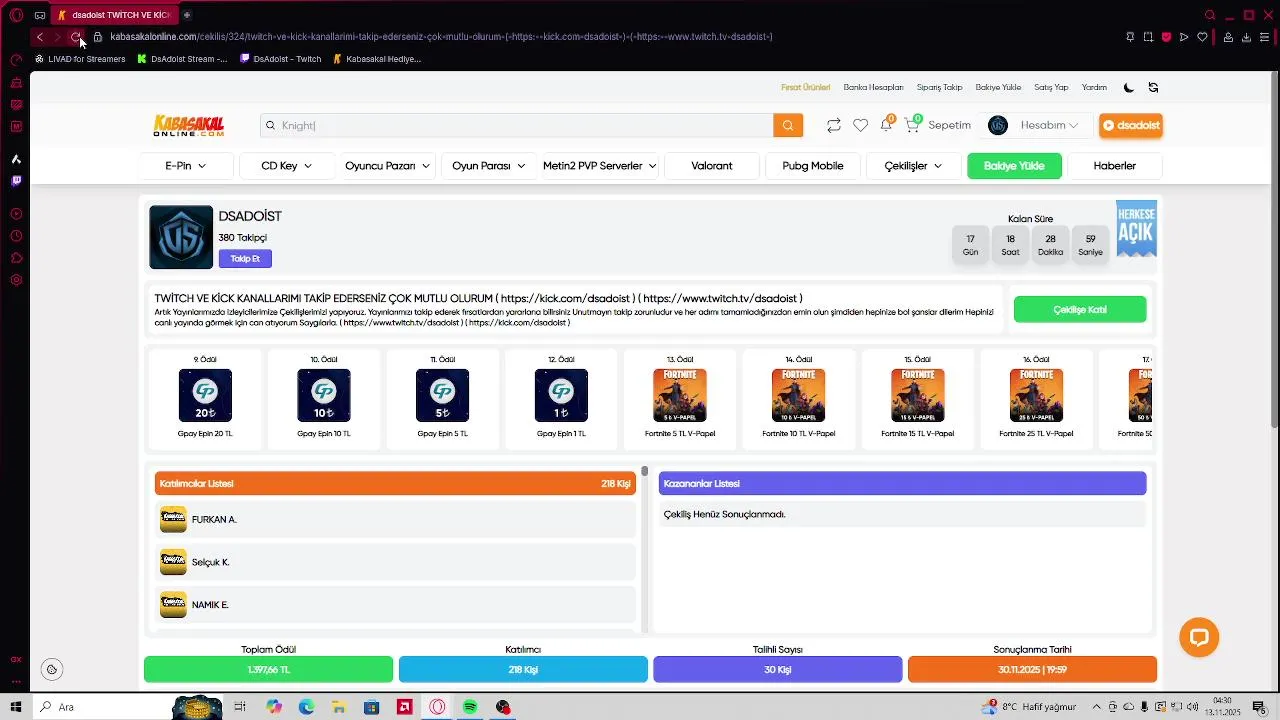Click participant Selçuk K. row
This screenshot has height=720, width=1280.
(395, 562)
